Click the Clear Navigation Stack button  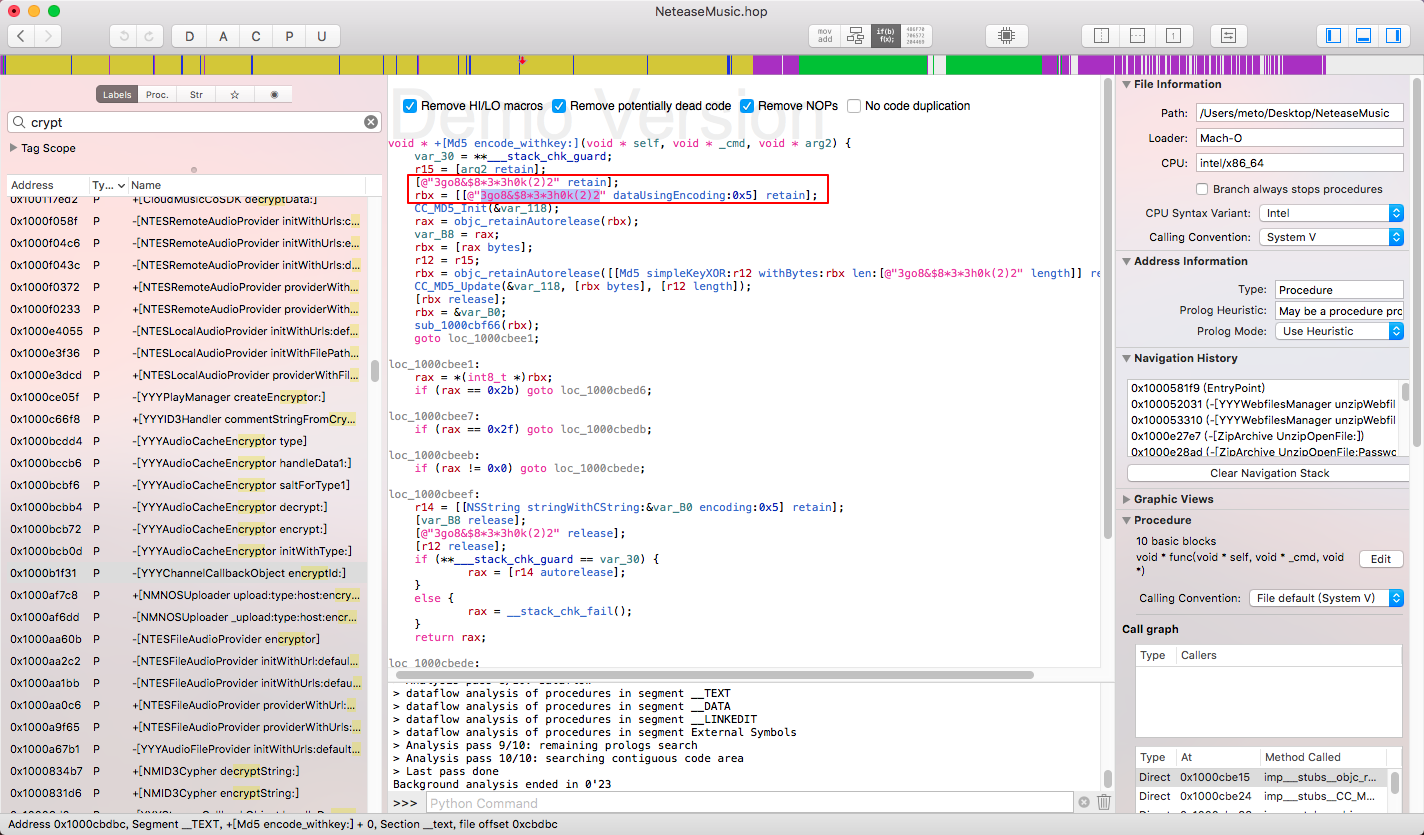pyautogui.click(x=1266, y=472)
